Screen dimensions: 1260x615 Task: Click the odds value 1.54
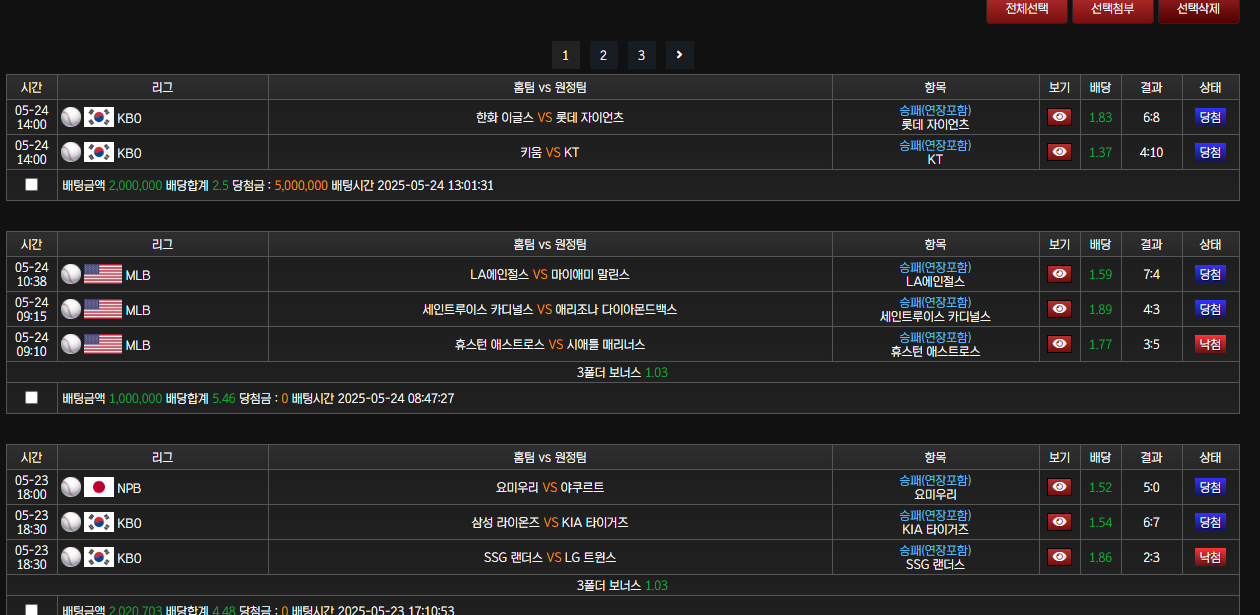(x=1100, y=522)
